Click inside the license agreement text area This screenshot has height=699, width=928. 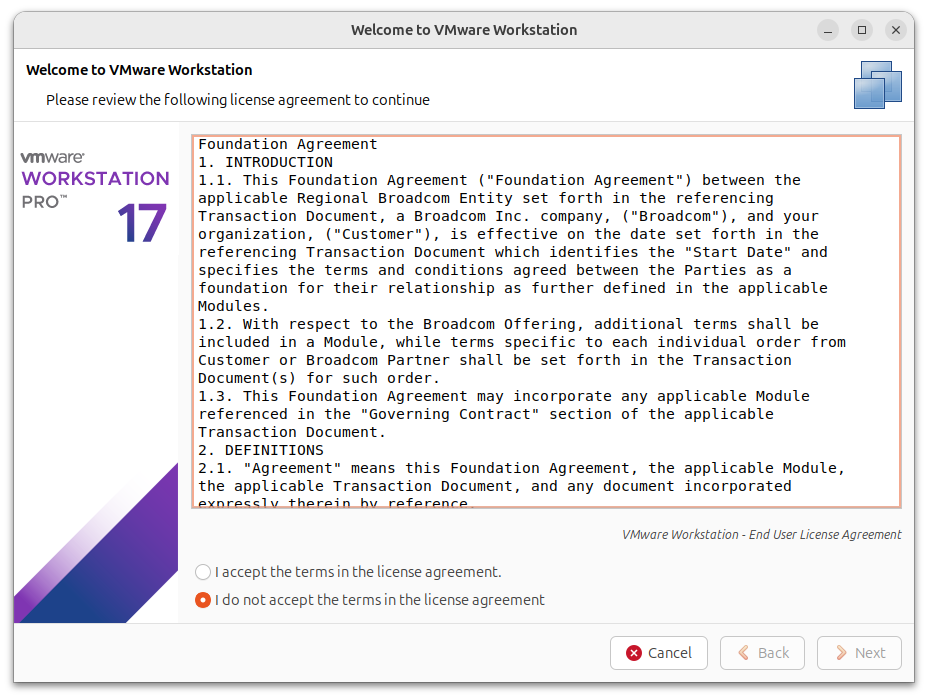(545, 320)
